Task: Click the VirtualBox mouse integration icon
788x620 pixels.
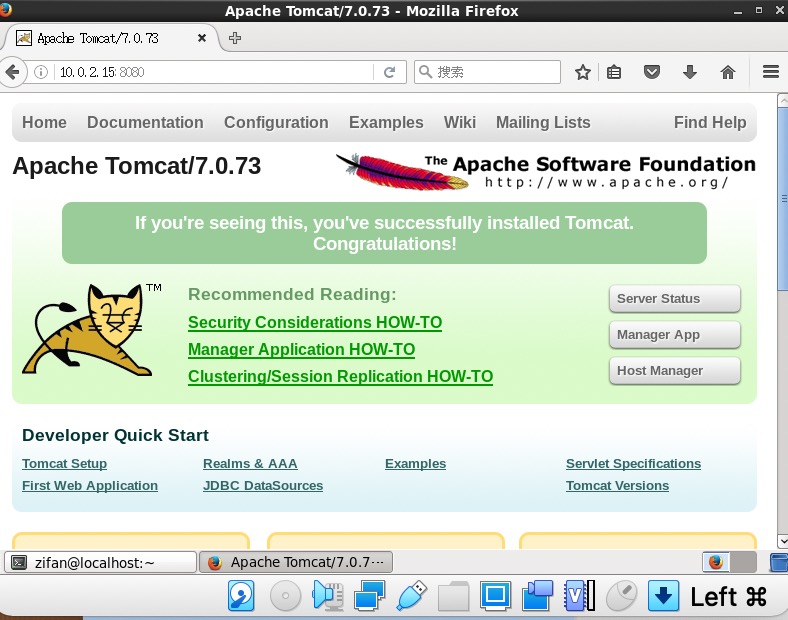Action: pos(621,596)
